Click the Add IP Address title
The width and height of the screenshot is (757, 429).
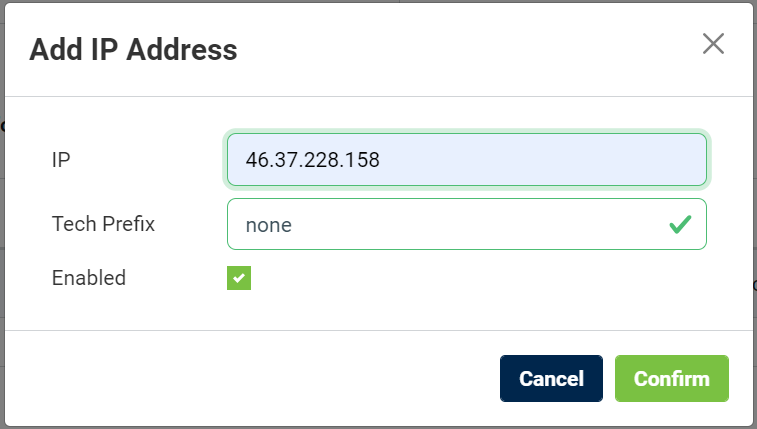pyautogui.click(x=133, y=49)
